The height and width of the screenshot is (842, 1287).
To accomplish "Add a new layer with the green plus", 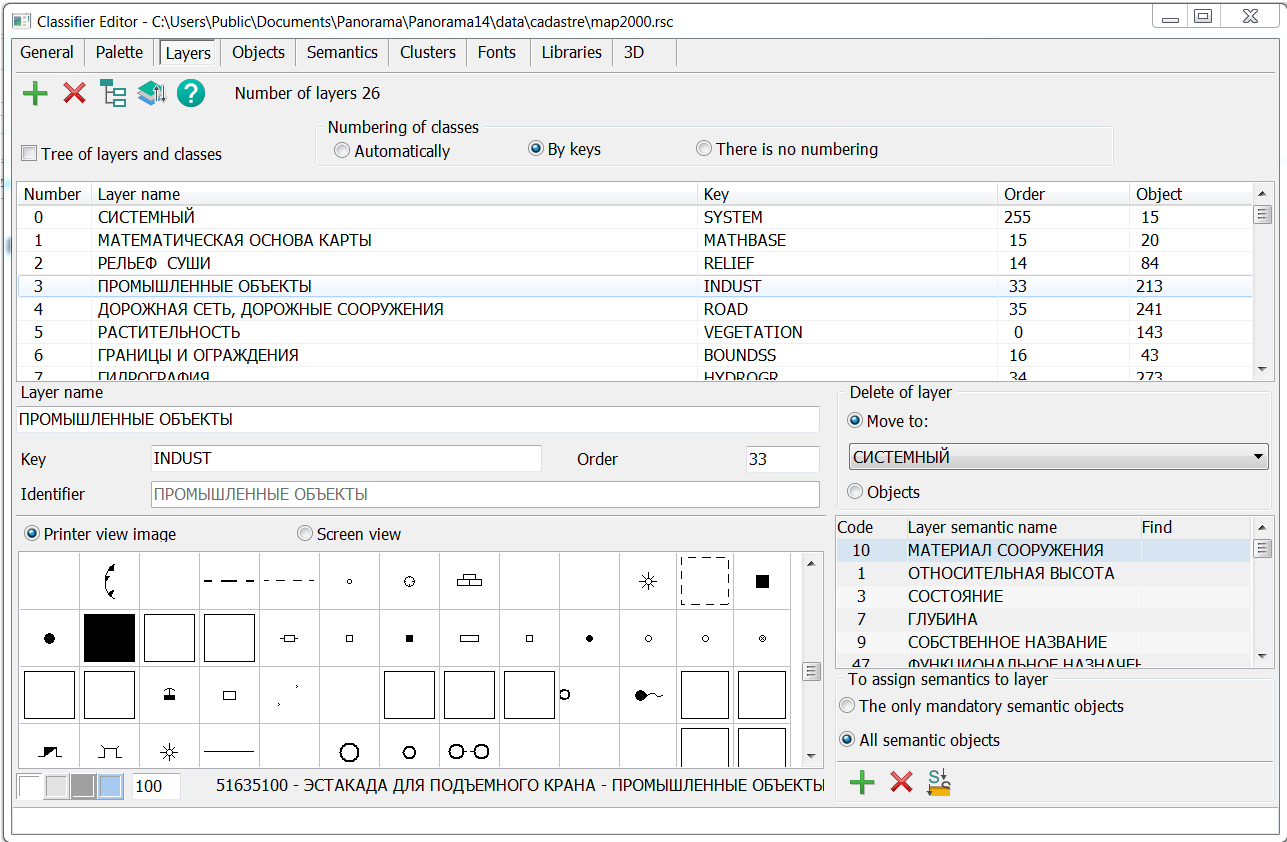I will (x=35, y=94).
